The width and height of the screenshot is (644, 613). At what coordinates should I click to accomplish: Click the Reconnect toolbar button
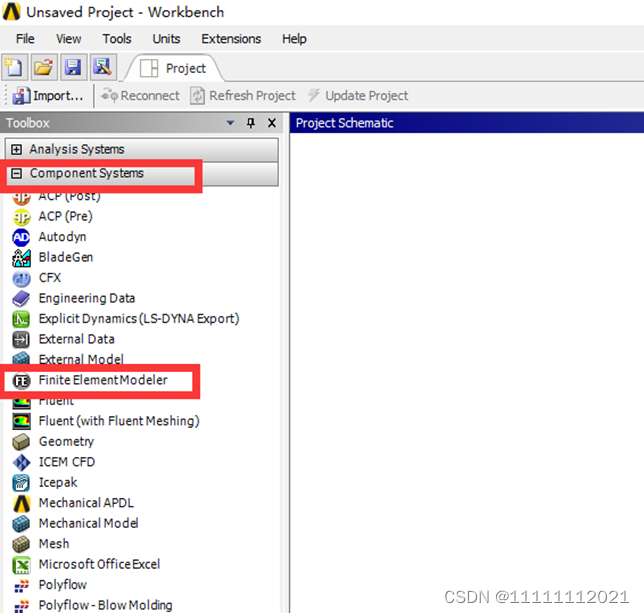pyautogui.click(x=140, y=96)
